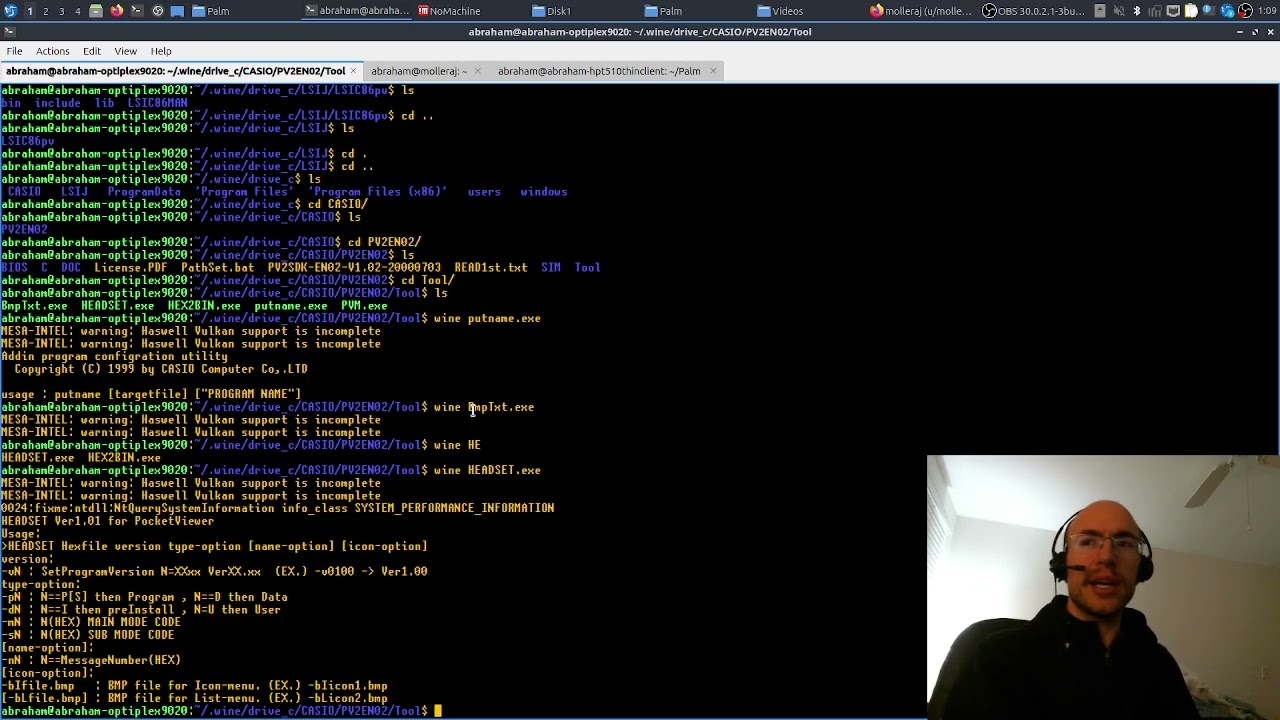Viewport: 1280px width, 720px height.
Task: Switch to virtual desktop 4
Action: tap(77, 11)
